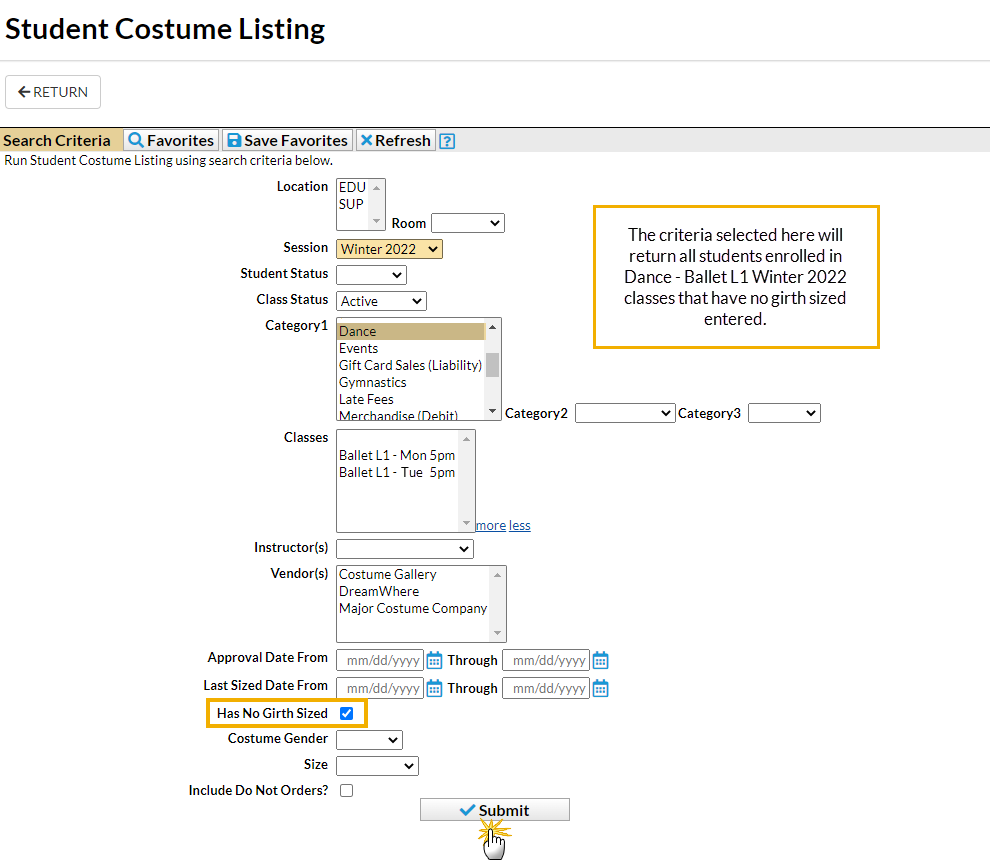Enable Include Do Not Orders checkbox
This screenshot has height=864, width=990.
346,790
